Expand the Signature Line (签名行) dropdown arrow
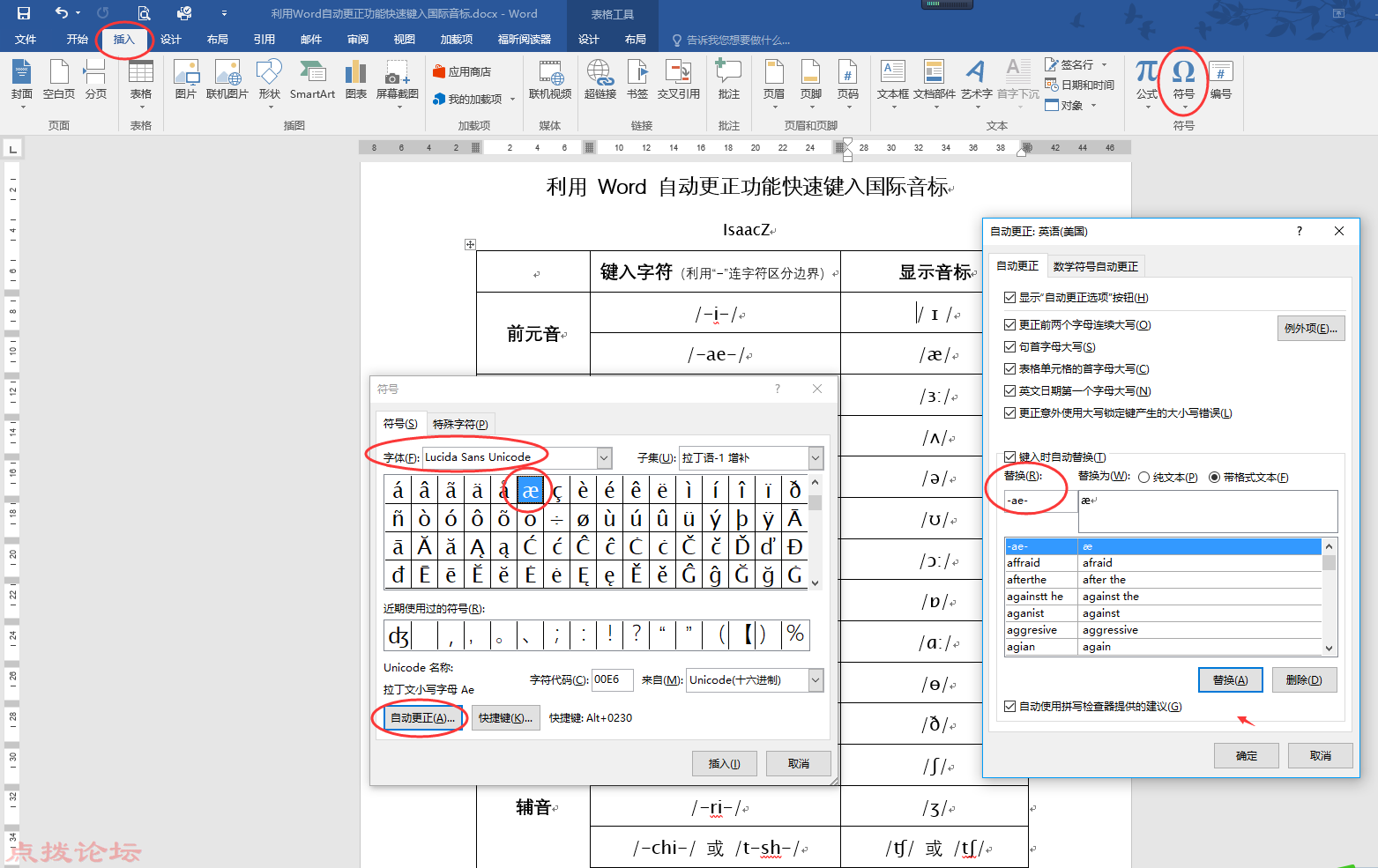Viewport: 1378px width, 868px height. coord(1104,64)
